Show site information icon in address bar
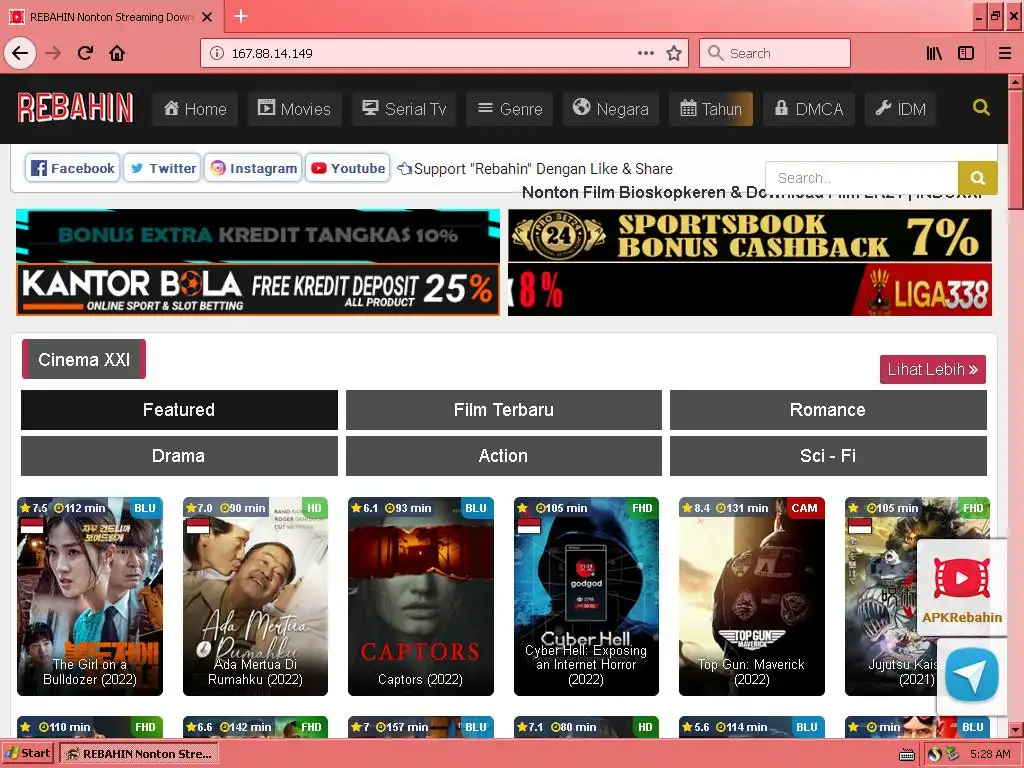This screenshot has height=768, width=1024. pos(217,53)
